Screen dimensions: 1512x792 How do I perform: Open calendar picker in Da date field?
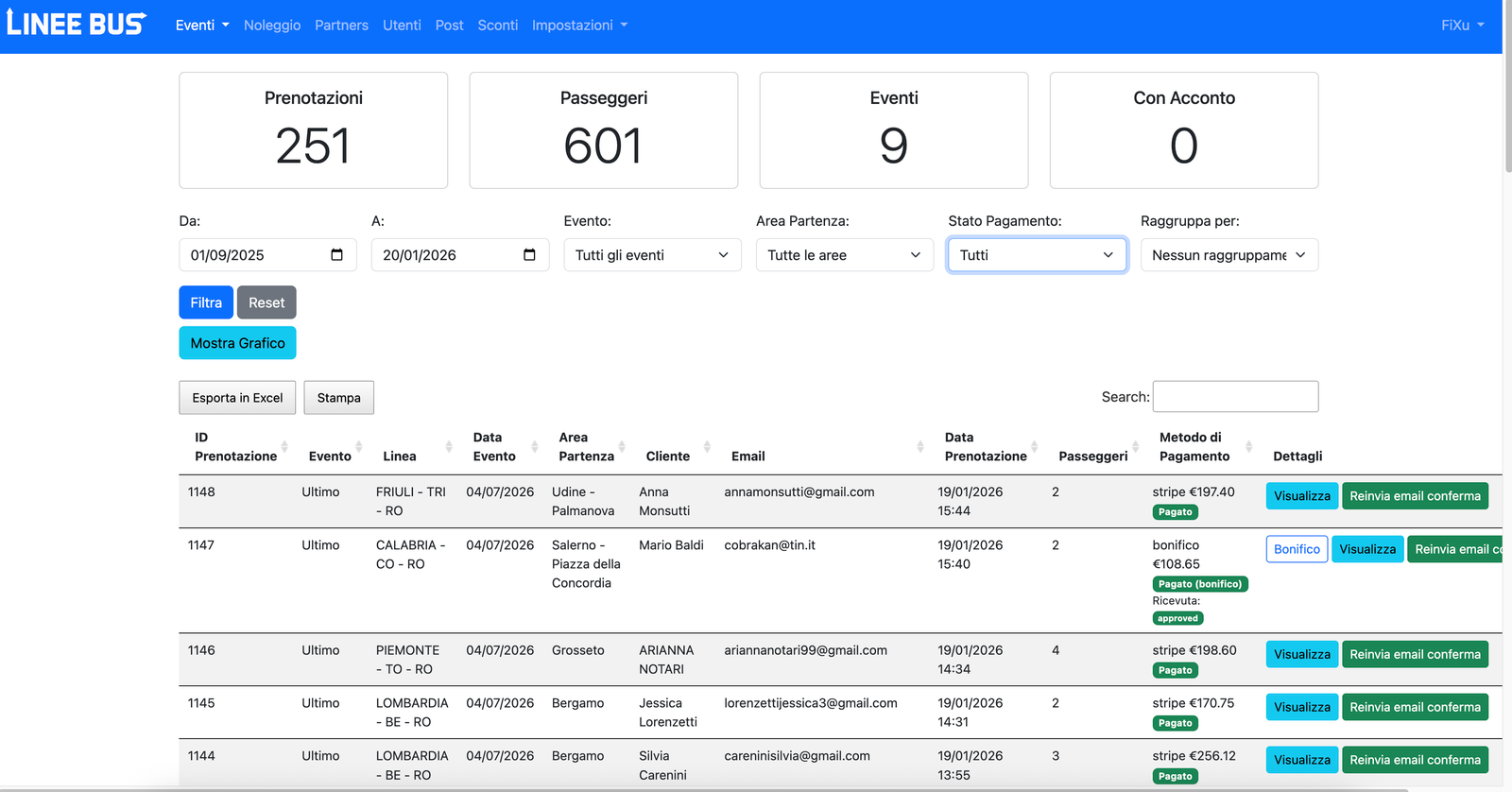tap(336, 255)
